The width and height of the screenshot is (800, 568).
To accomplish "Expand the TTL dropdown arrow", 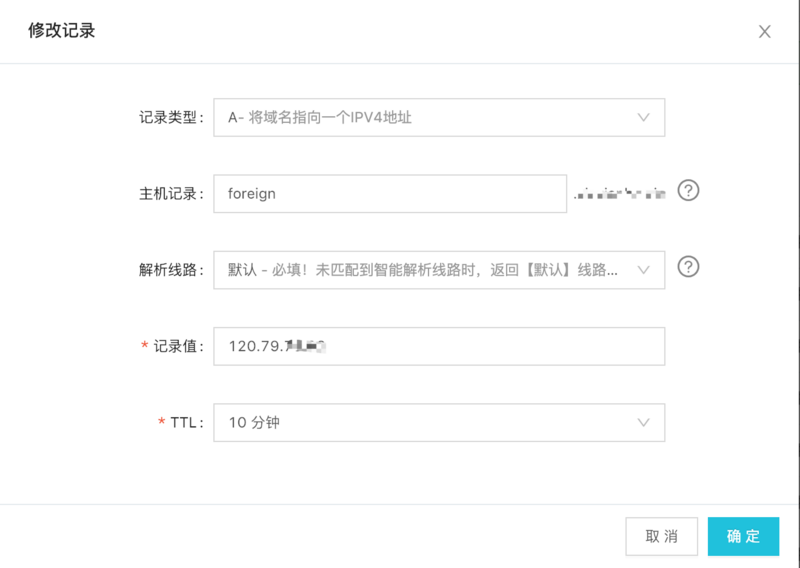I will 644,423.
